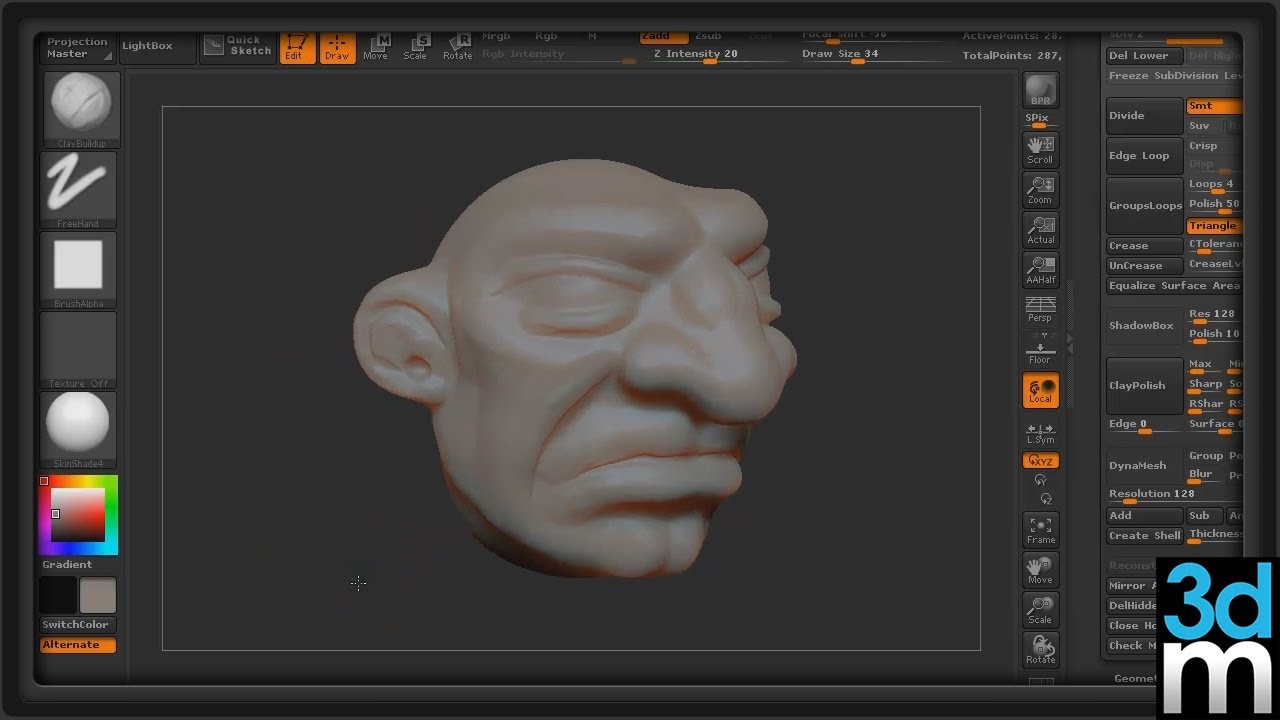Screen dimensions: 1280x720
Task: Click the DynaMesh button
Action: click(1144, 466)
